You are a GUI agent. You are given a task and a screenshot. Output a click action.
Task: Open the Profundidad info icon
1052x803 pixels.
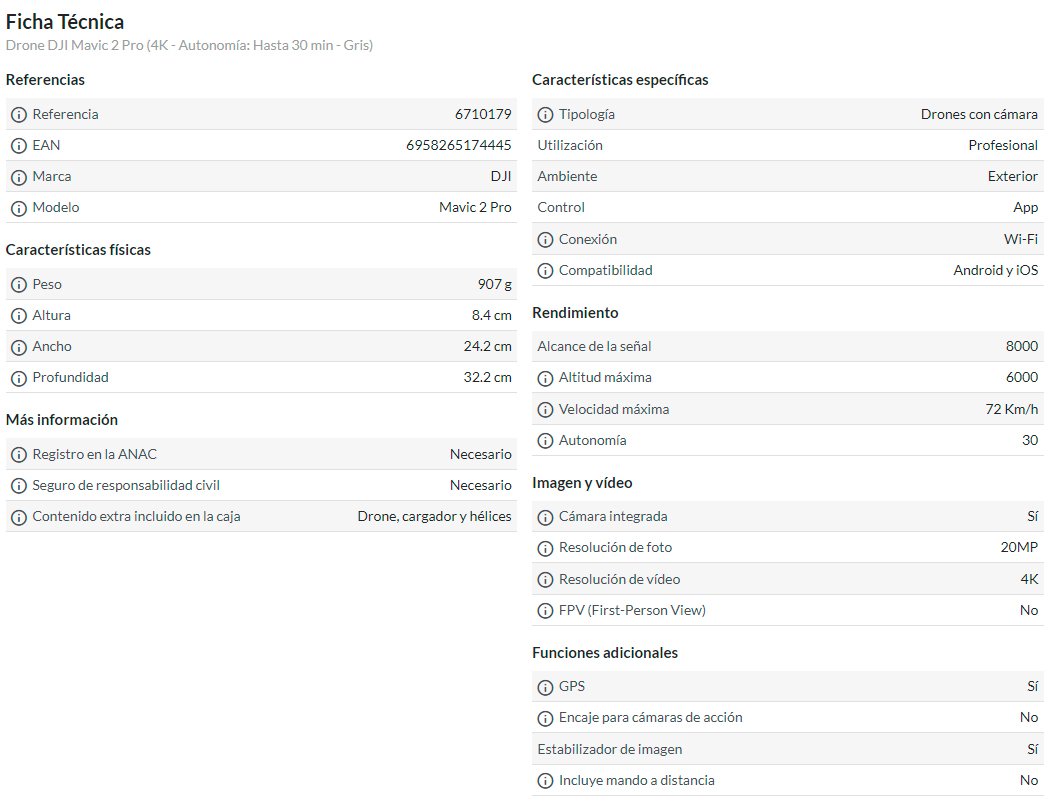tap(19, 378)
